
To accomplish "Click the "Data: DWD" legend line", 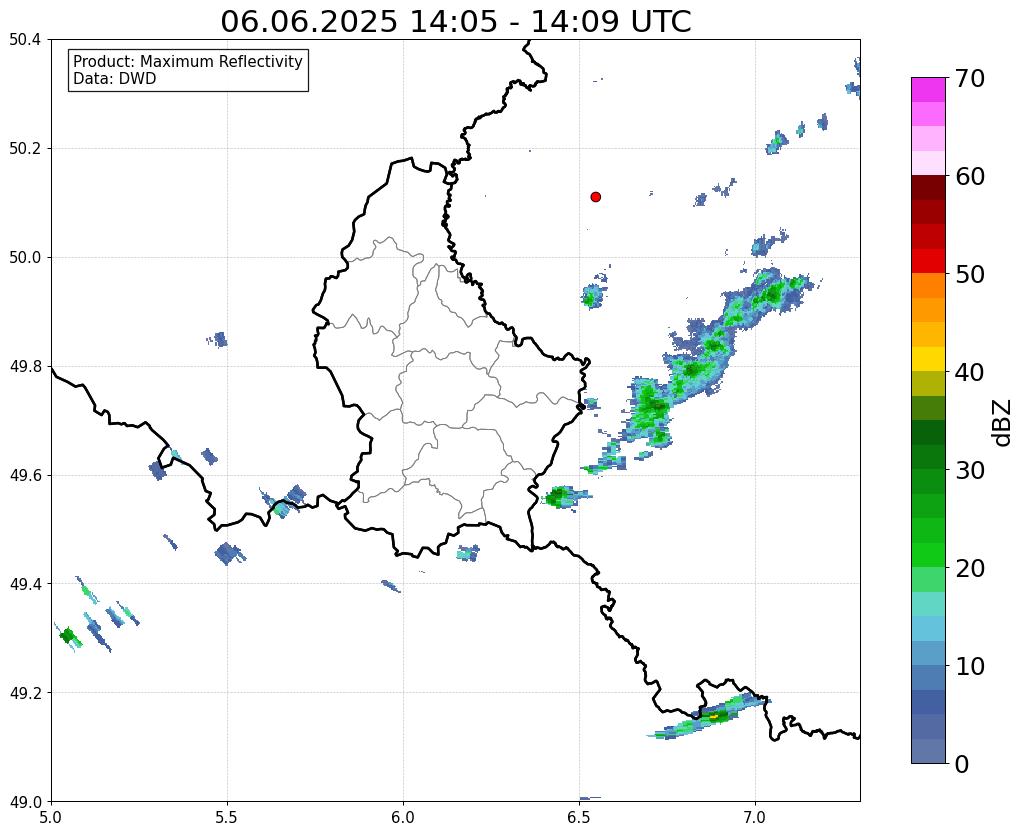I will [115, 79].
